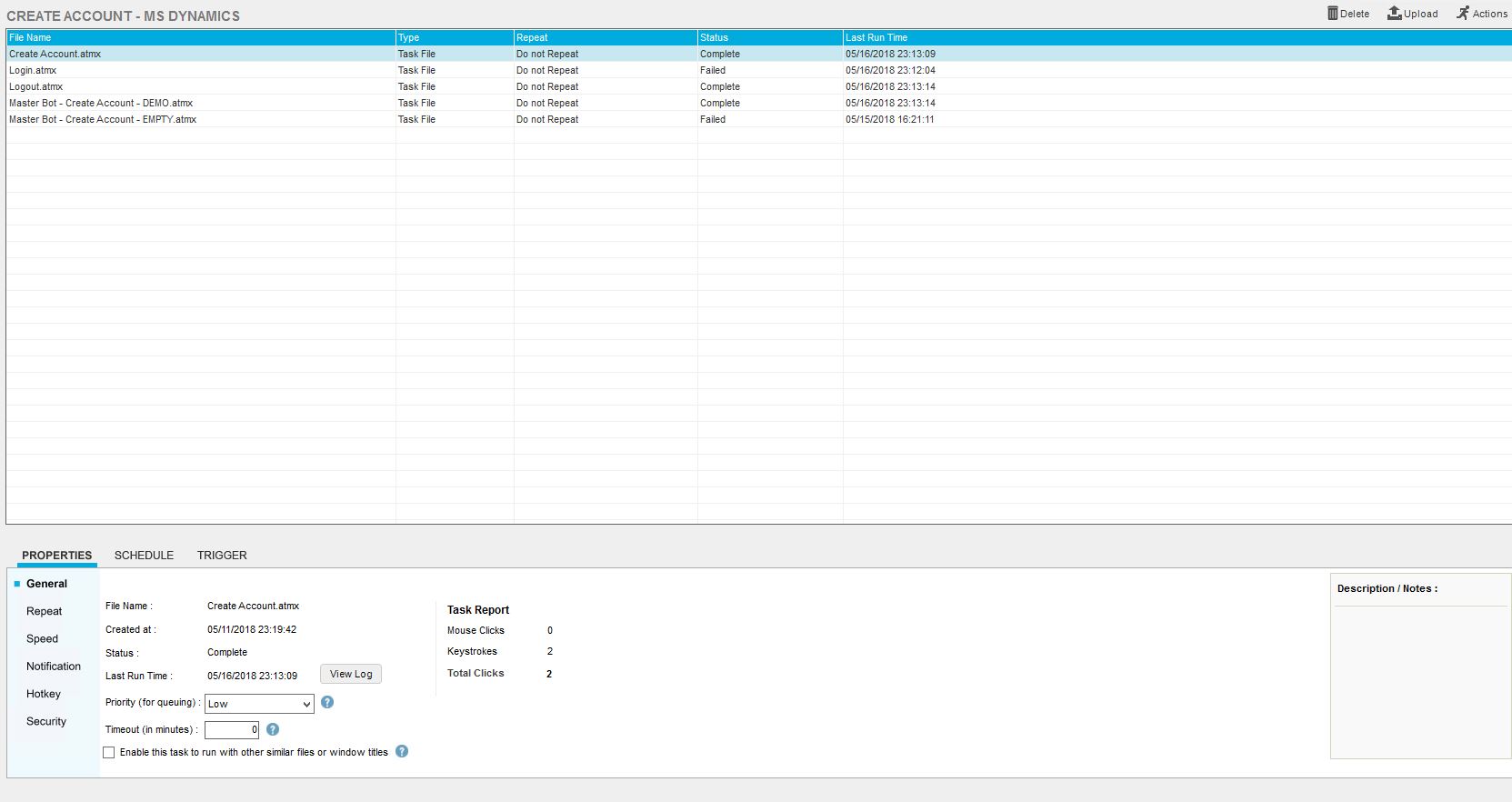Viewport: 1512px width, 802px height.
Task: Switch to the PROPERTIES tab
Action: pyautogui.click(x=56, y=556)
